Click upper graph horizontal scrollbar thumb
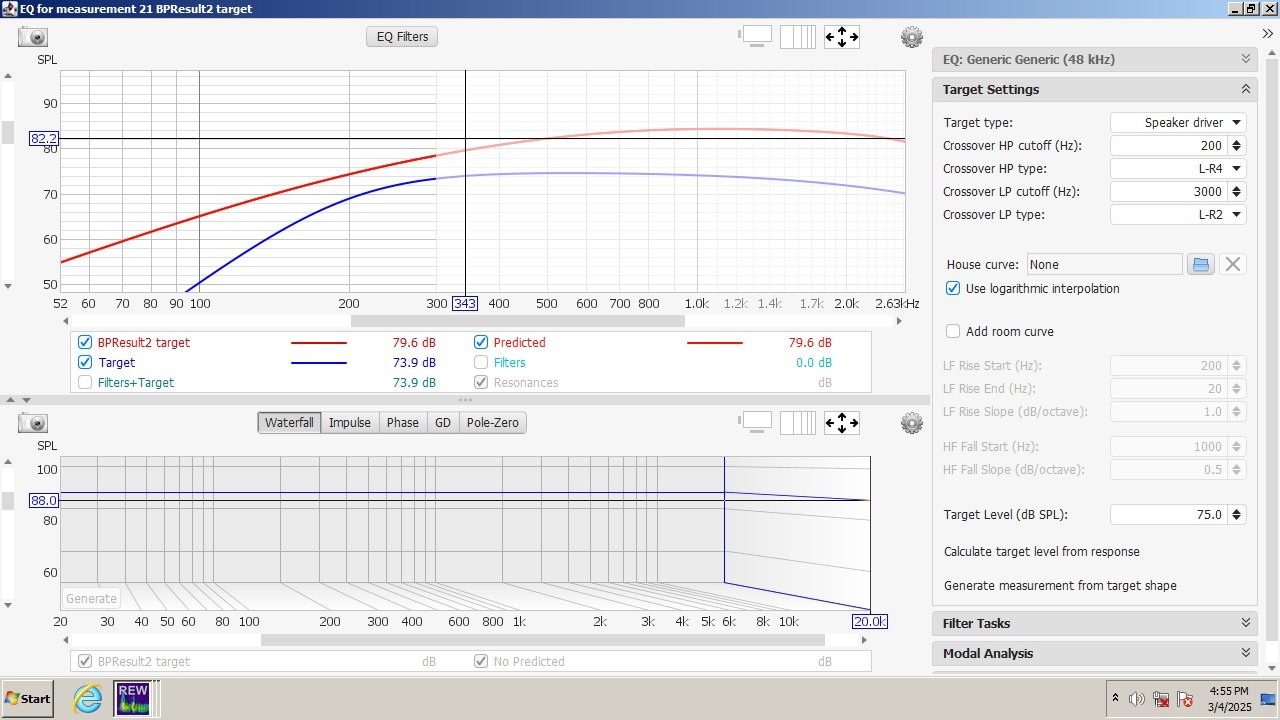The width and height of the screenshot is (1280, 720). [517, 321]
